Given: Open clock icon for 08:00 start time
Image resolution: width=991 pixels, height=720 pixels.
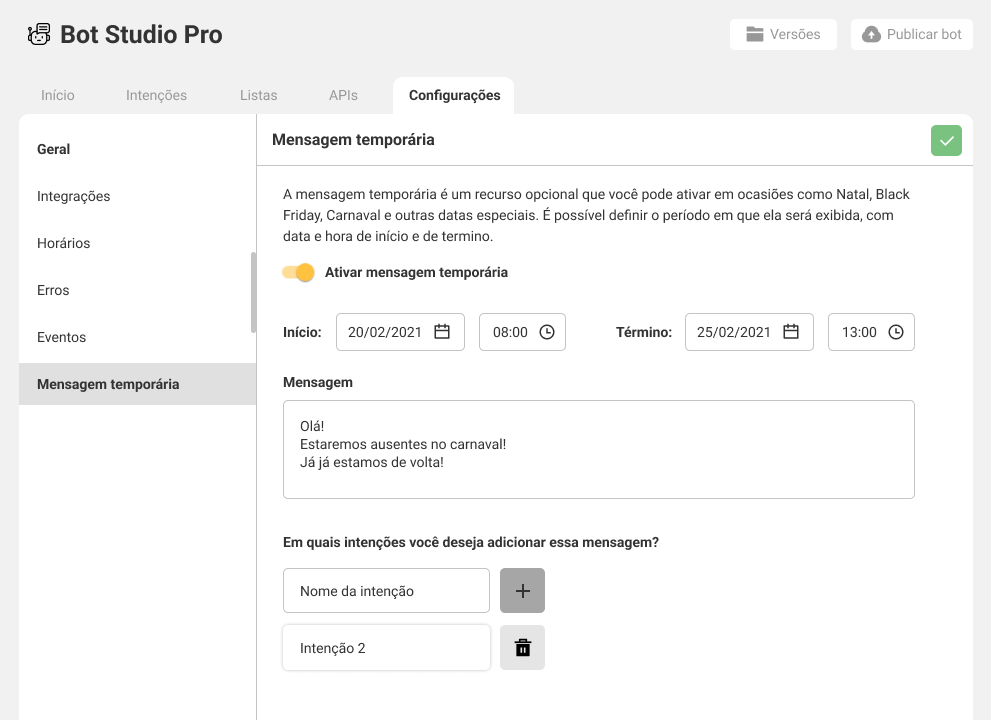Looking at the screenshot, I should click(x=547, y=332).
